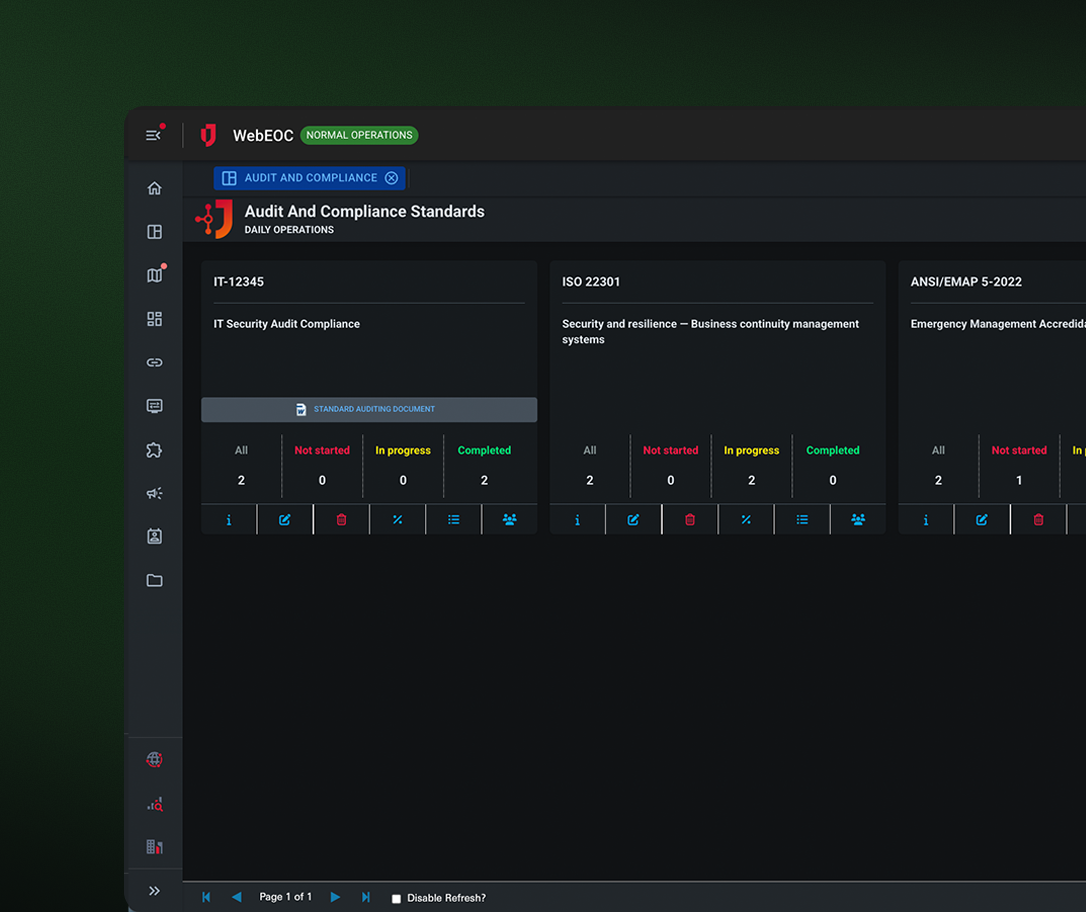Viewport: 1086px width, 912px height.
Task: Open info for IT-12345 card
Action: pos(229,520)
